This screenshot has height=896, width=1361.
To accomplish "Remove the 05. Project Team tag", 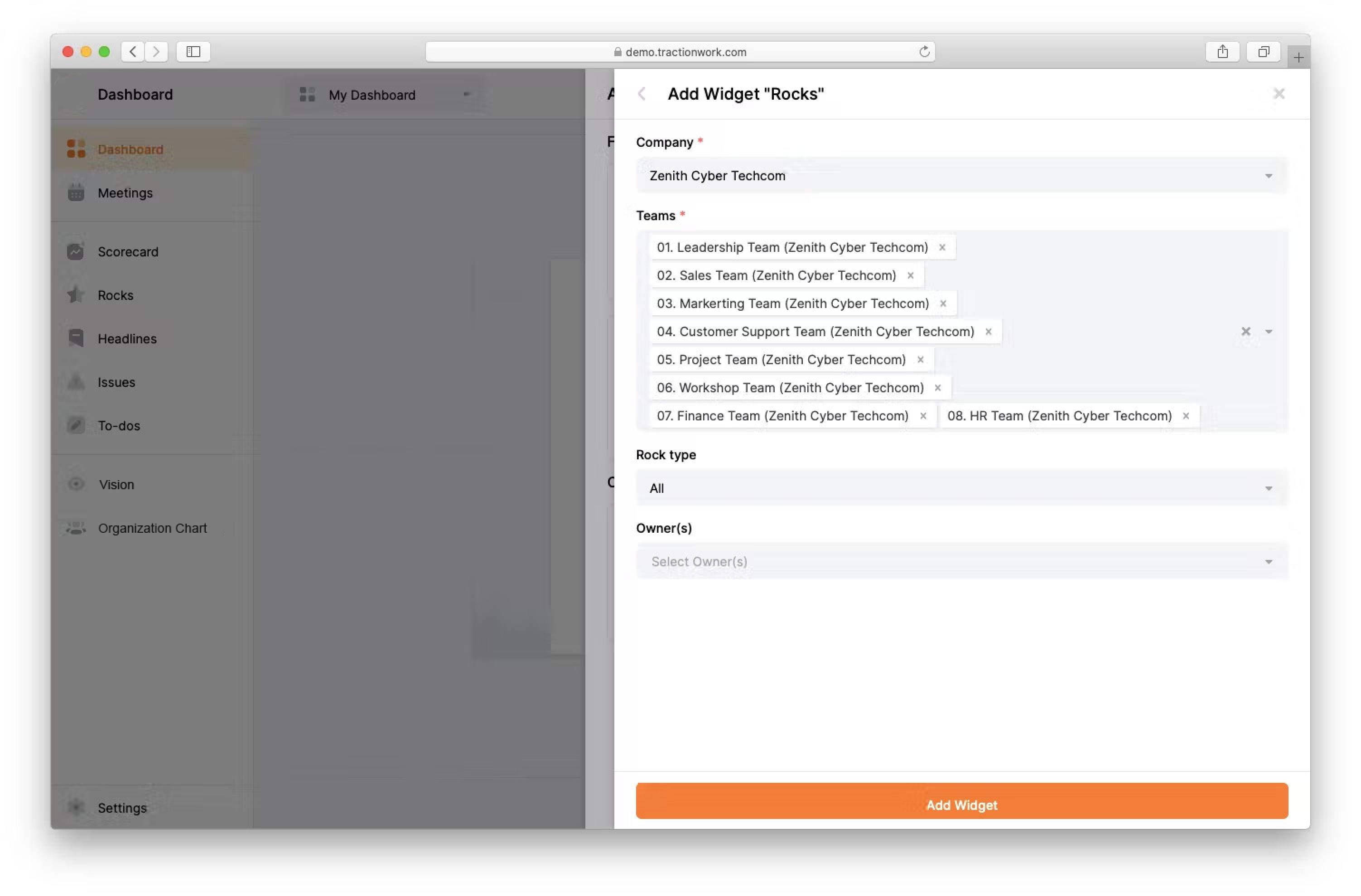I will [920, 360].
